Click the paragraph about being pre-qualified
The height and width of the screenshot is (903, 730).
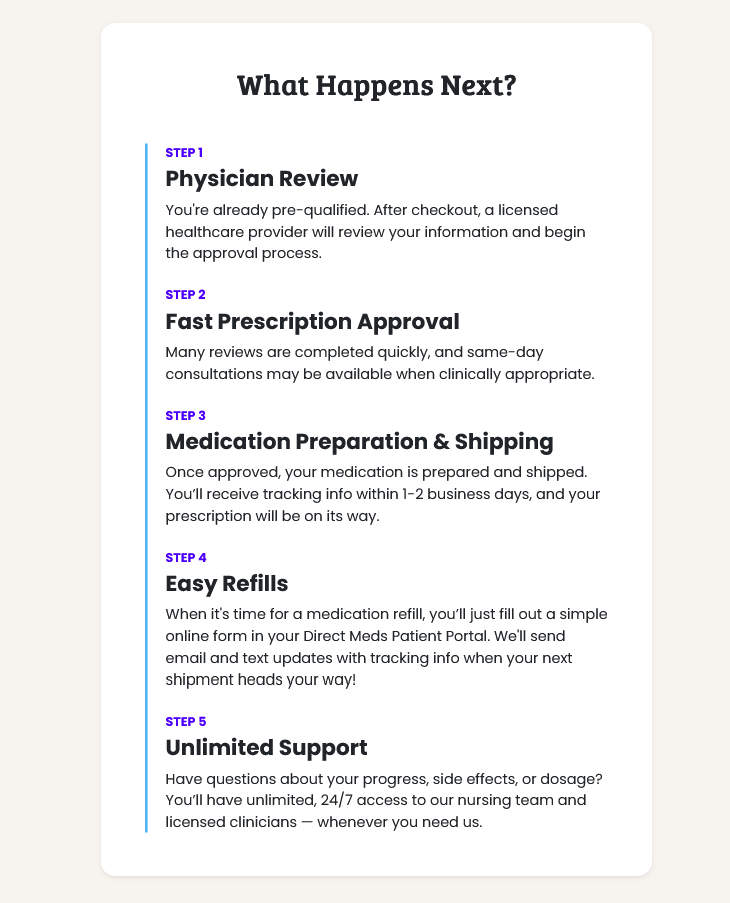pyautogui.click(x=375, y=231)
